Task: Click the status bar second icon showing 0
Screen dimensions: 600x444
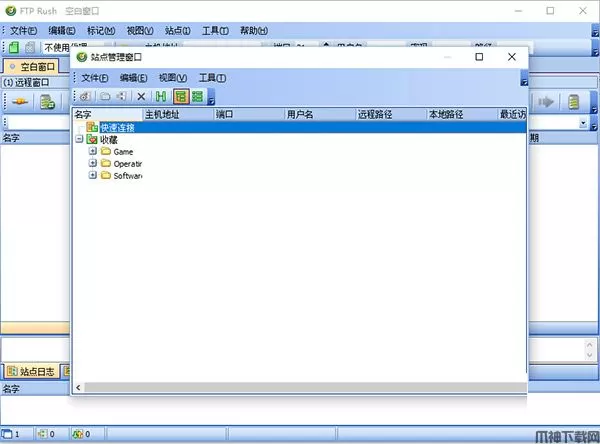Action: point(42,434)
